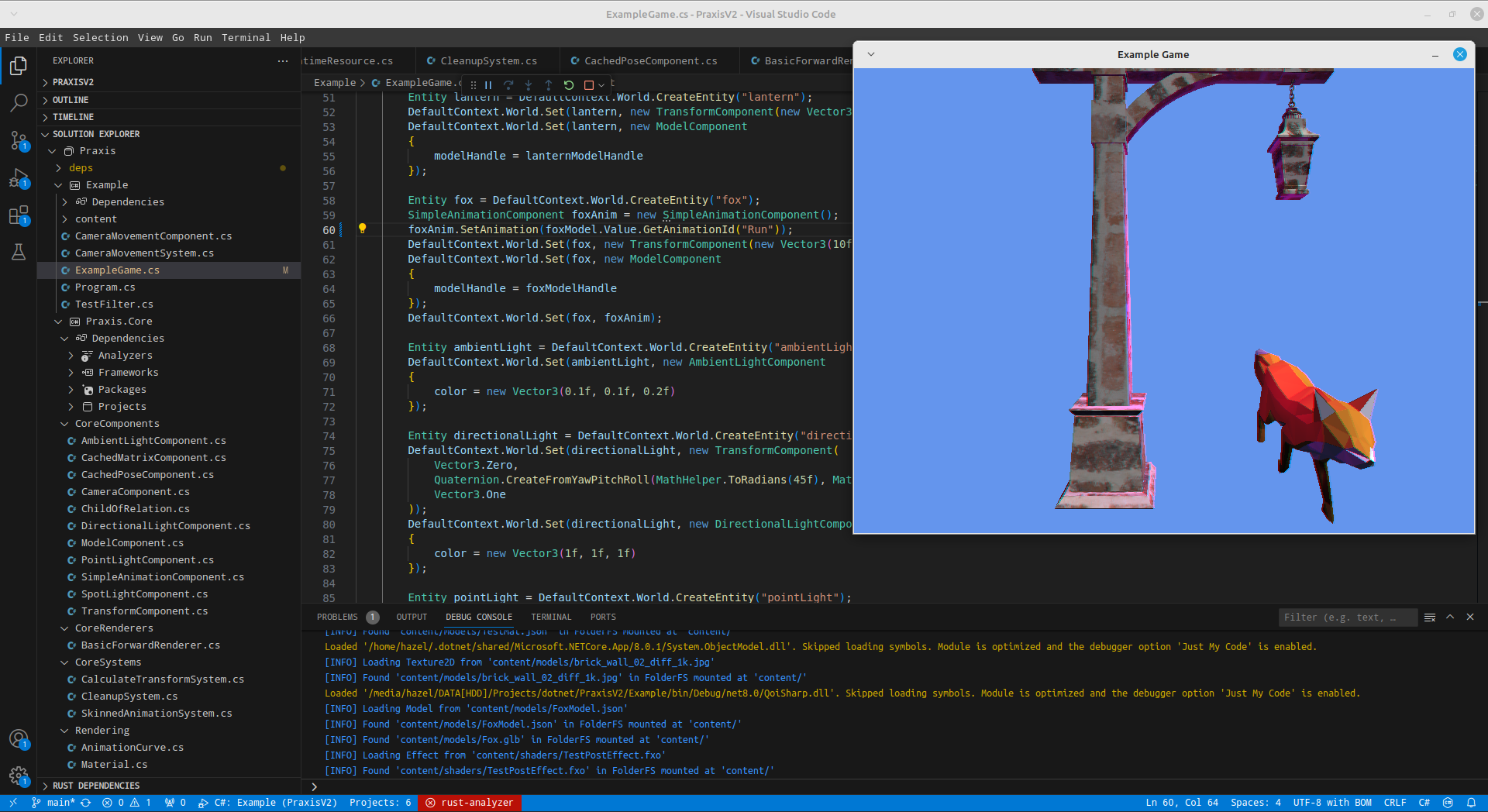Stop debugging with the red square
This screenshot has width=1488, height=812.
589,85
